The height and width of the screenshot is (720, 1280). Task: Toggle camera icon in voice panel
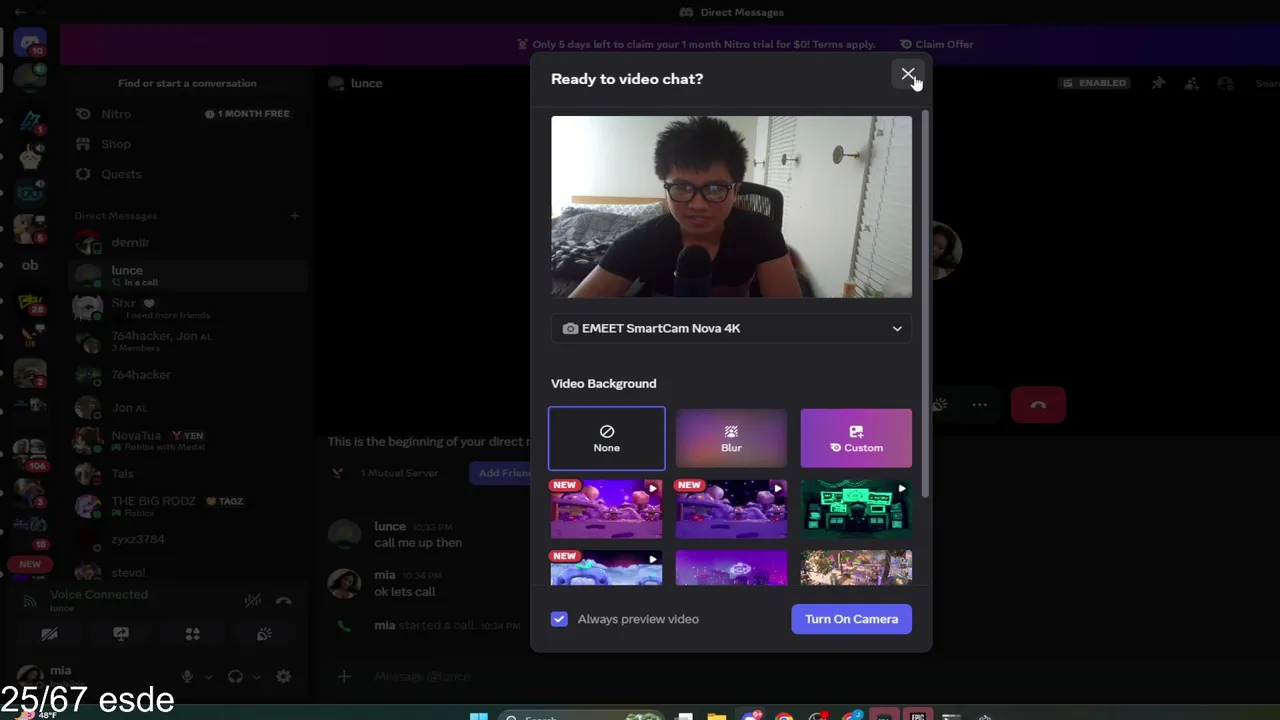coord(49,634)
